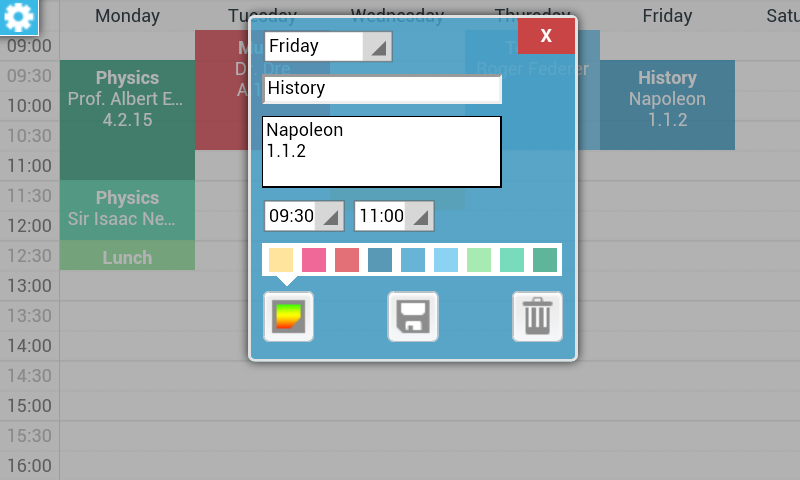Click the Napoleon description text area
Viewport: 800px width, 480px height.
pyautogui.click(x=382, y=151)
